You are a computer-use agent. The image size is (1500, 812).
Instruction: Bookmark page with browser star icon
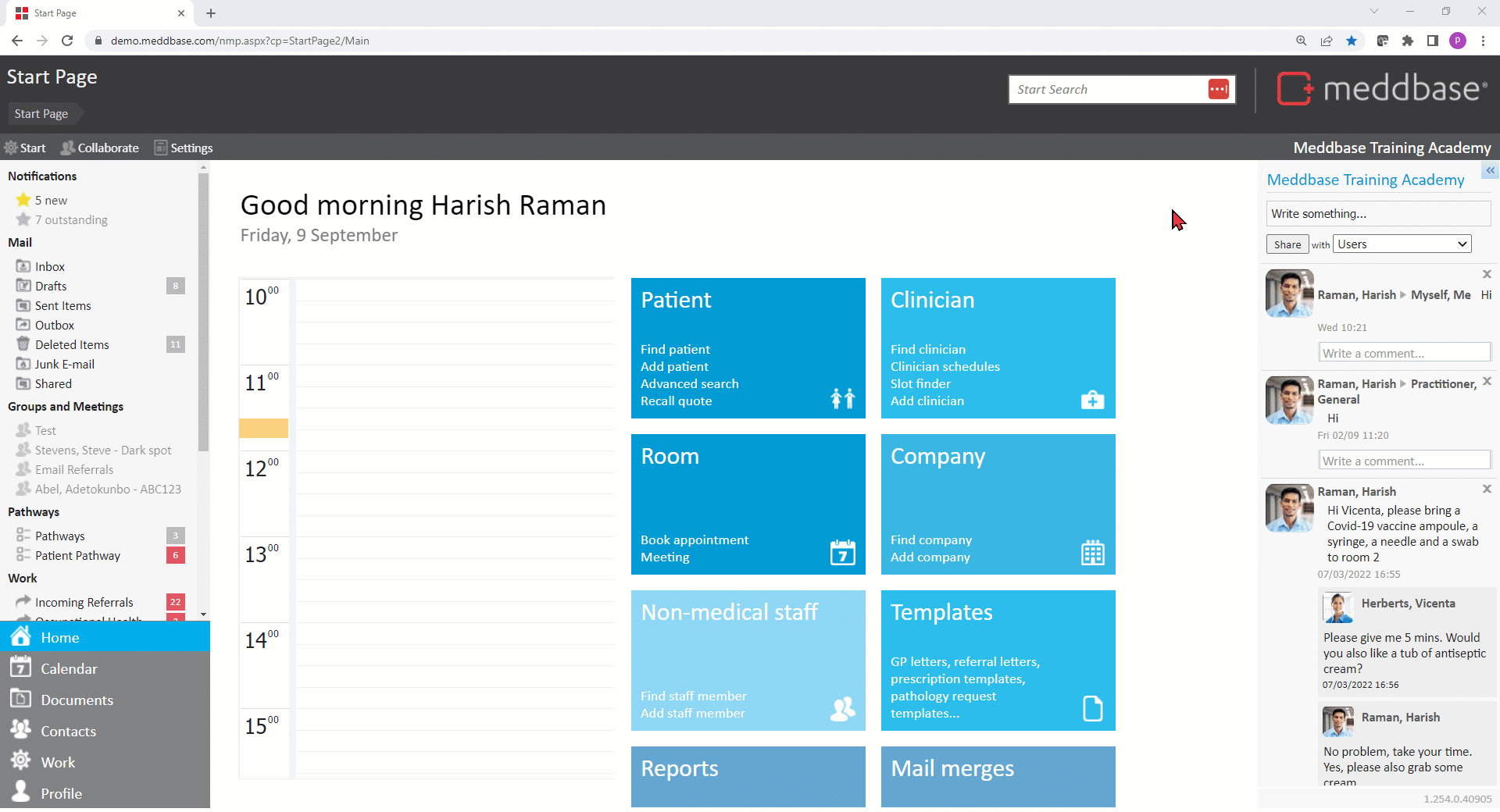pyautogui.click(x=1352, y=41)
